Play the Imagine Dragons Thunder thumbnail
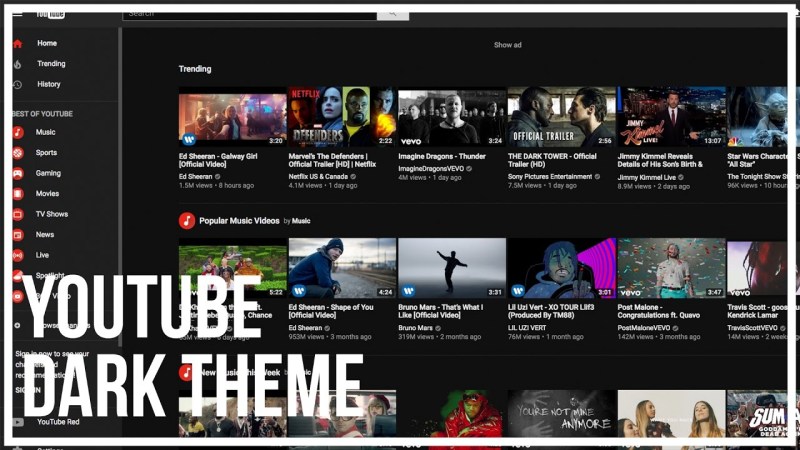This screenshot has height=450, width=800. 452,116
